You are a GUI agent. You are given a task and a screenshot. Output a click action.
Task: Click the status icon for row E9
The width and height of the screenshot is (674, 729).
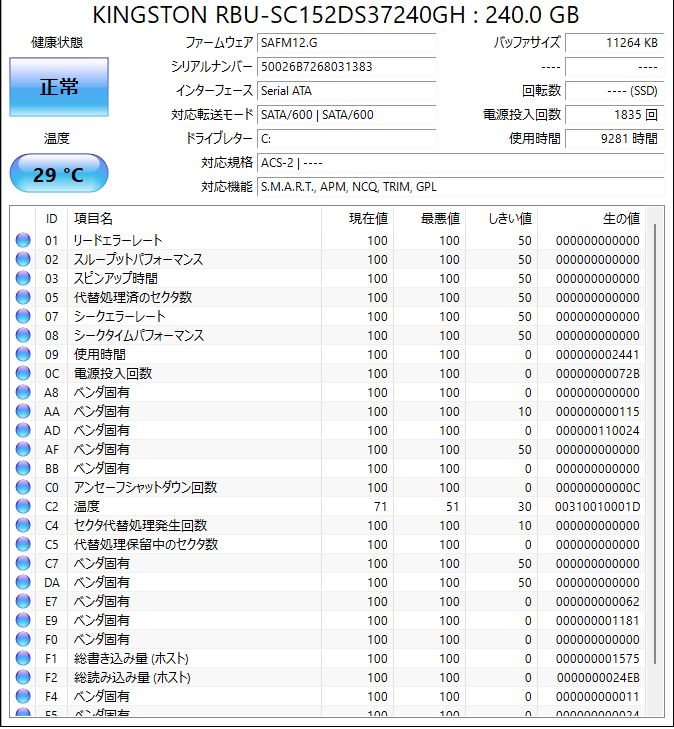(23, 620)
